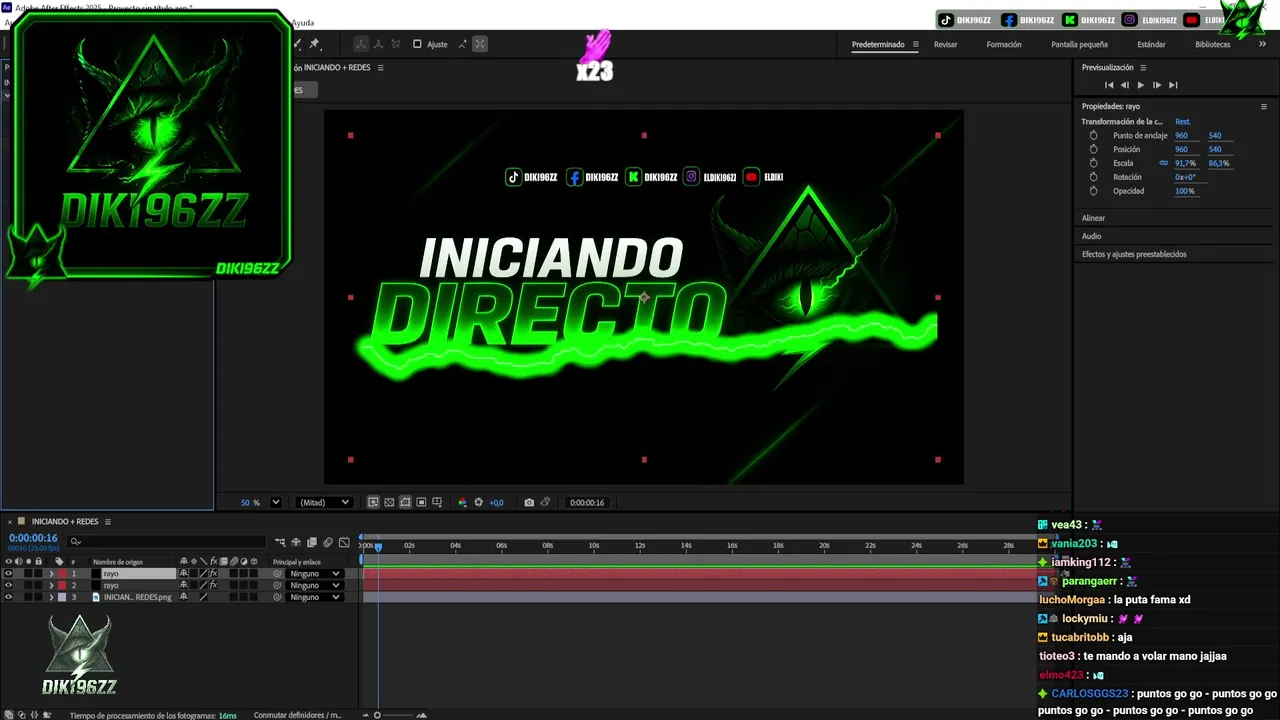1280x720 pixels.
Task: Click the region of interest icon
Action: (421, 502)
